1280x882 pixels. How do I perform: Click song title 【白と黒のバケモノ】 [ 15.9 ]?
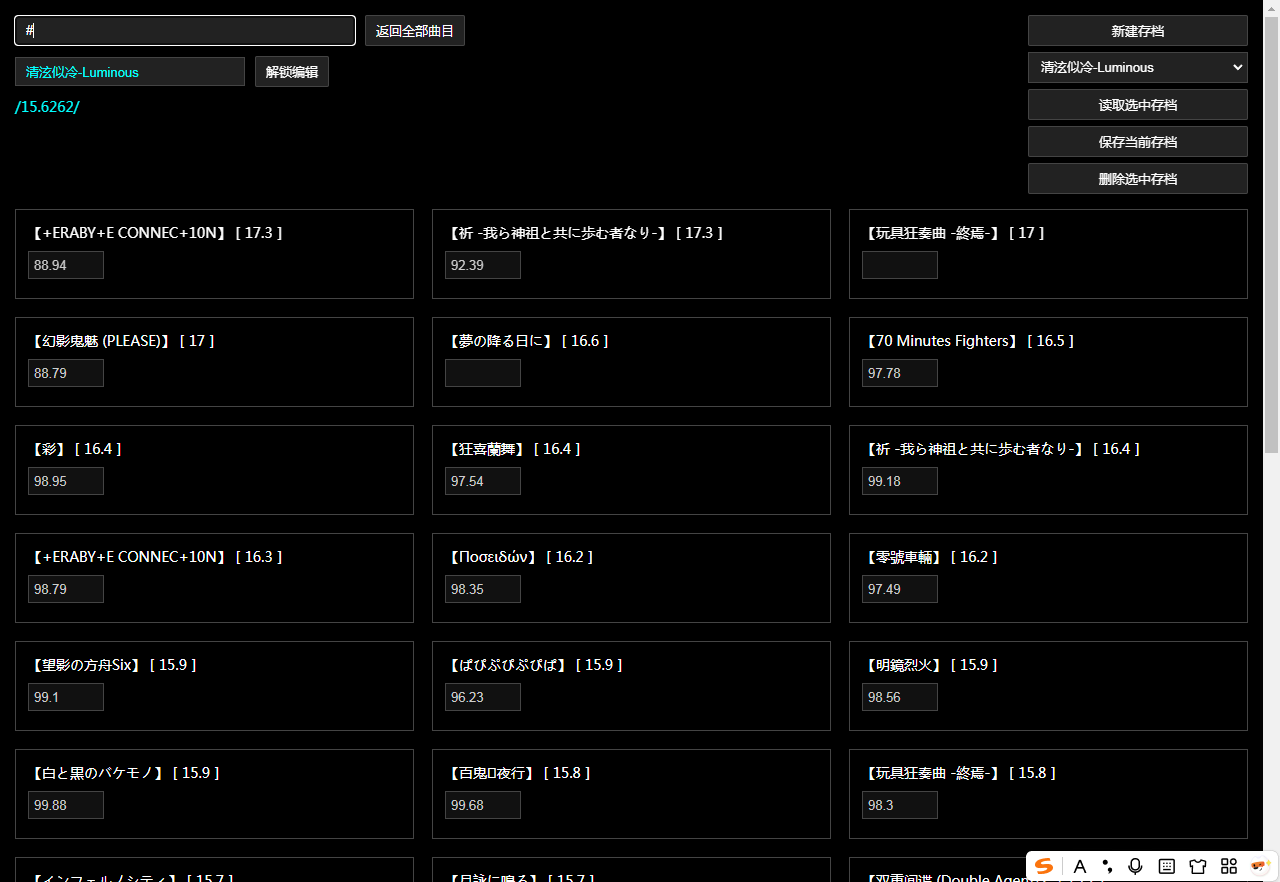(x=124, y=773)
